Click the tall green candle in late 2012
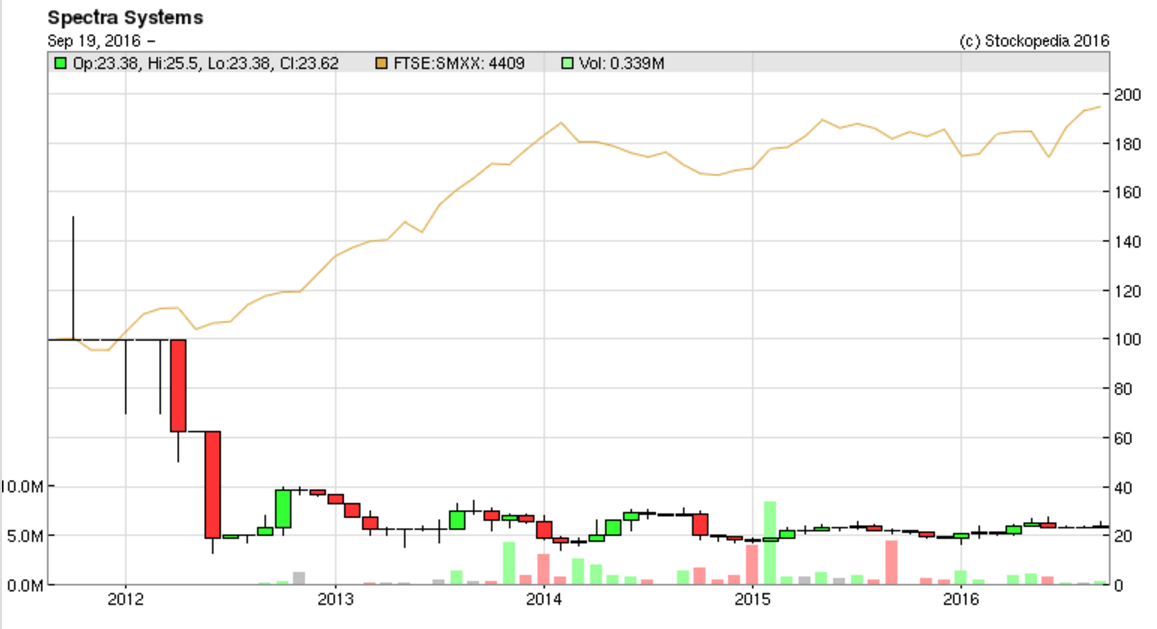Image resolution: width=1157 pixels, height=629 pixels. coord(283,509)
